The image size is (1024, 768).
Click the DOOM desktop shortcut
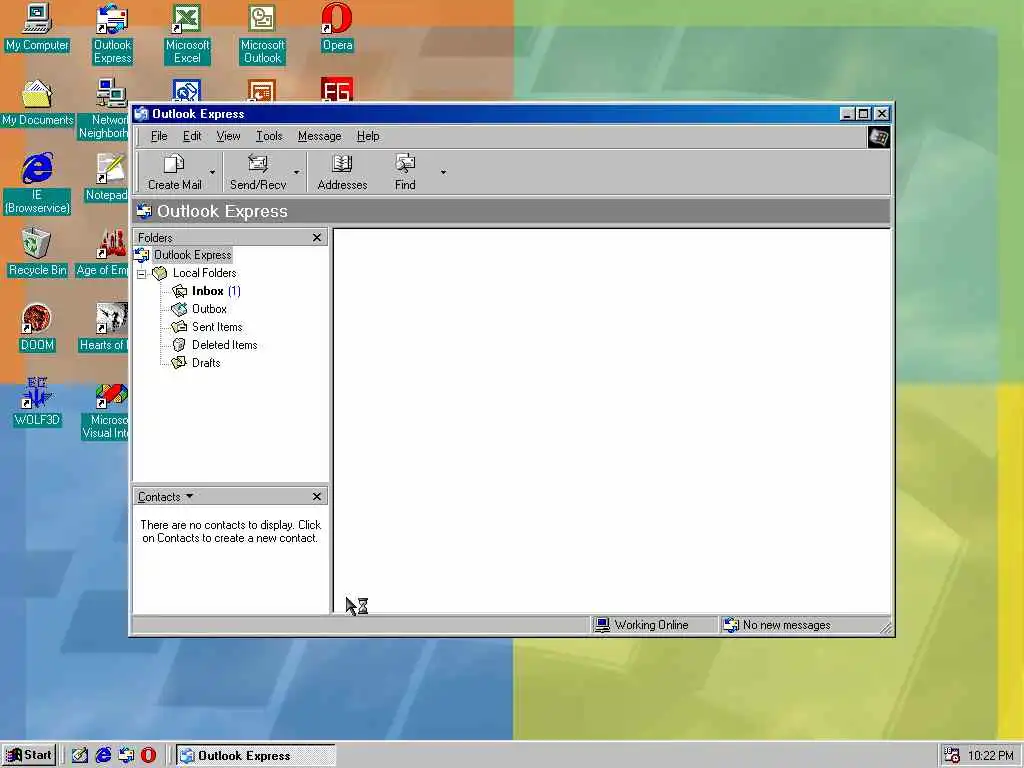37,328
